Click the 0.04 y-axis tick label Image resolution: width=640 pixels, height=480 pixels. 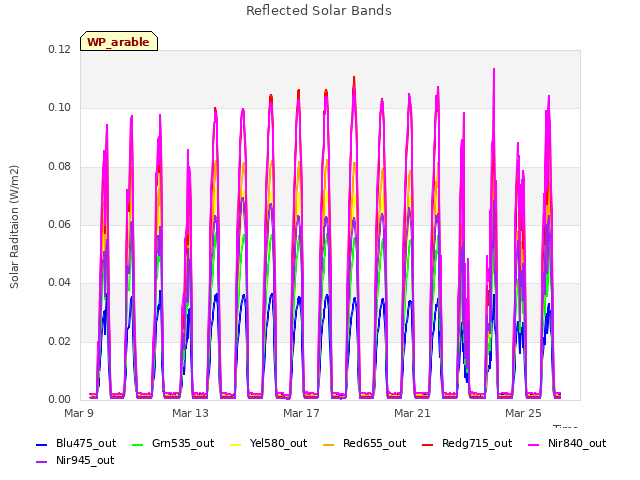point(60,282)
